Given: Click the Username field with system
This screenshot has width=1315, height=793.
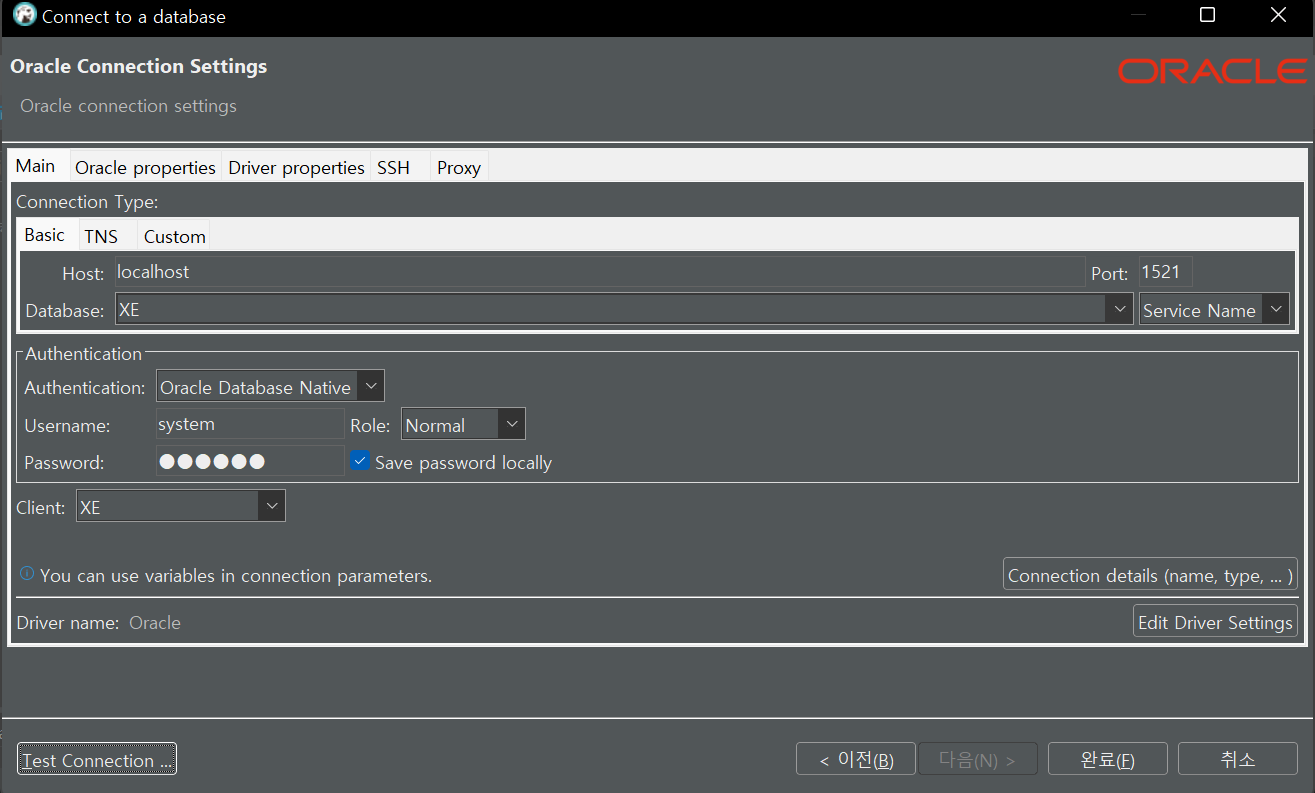Looking at the screenshot, I should point(250,424).
